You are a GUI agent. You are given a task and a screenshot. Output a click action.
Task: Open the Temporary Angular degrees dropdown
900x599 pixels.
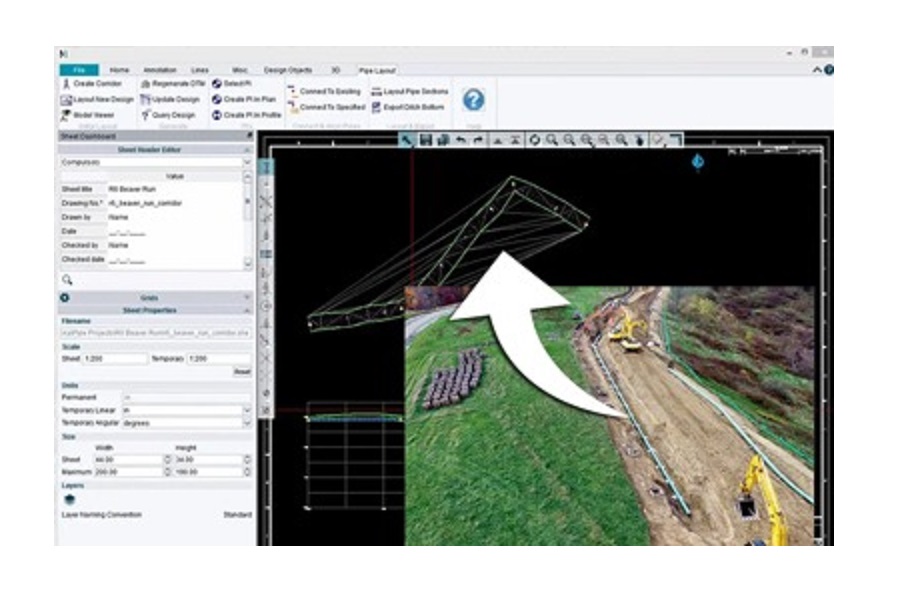247,423
